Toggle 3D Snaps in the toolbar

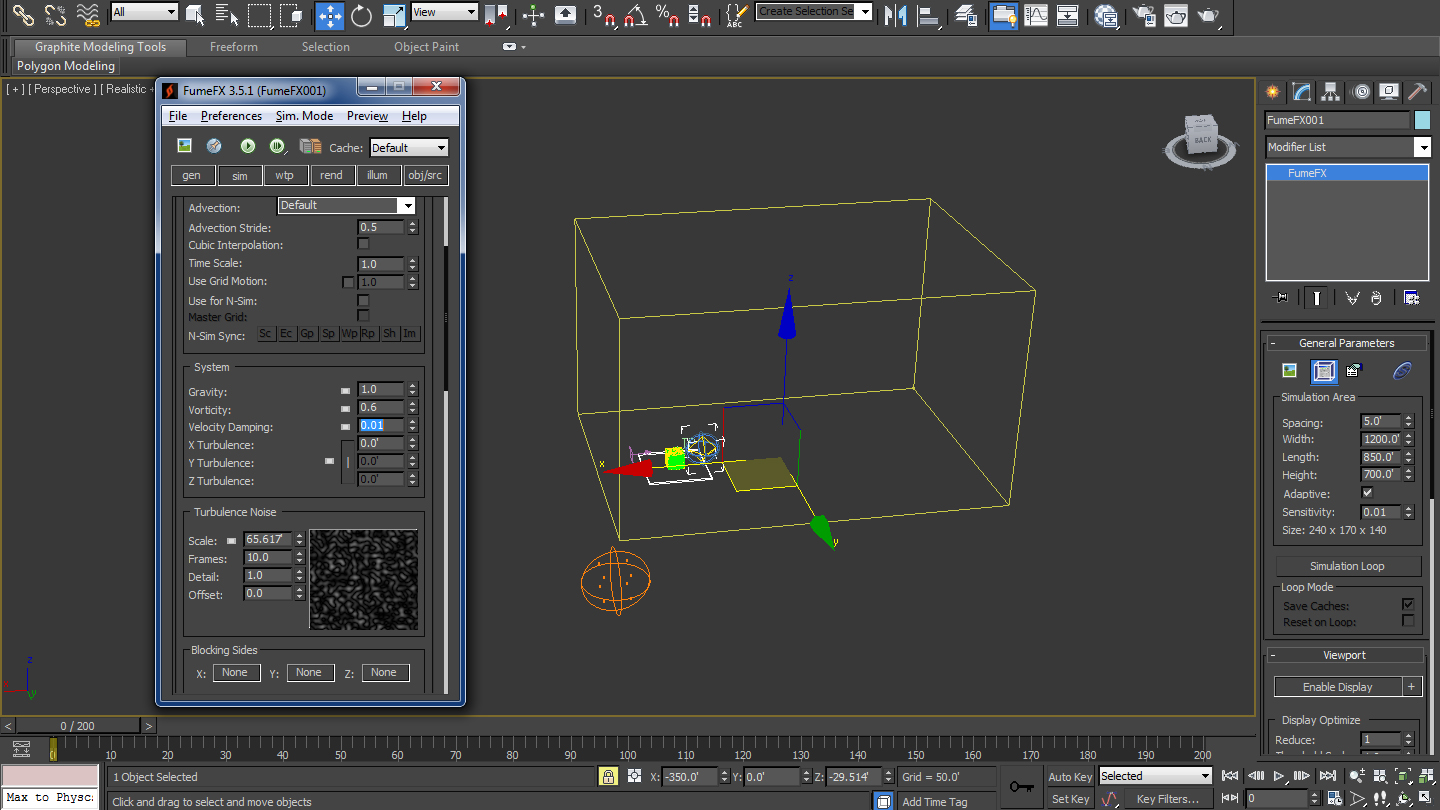pyautogui.click(x=603, y=15)
